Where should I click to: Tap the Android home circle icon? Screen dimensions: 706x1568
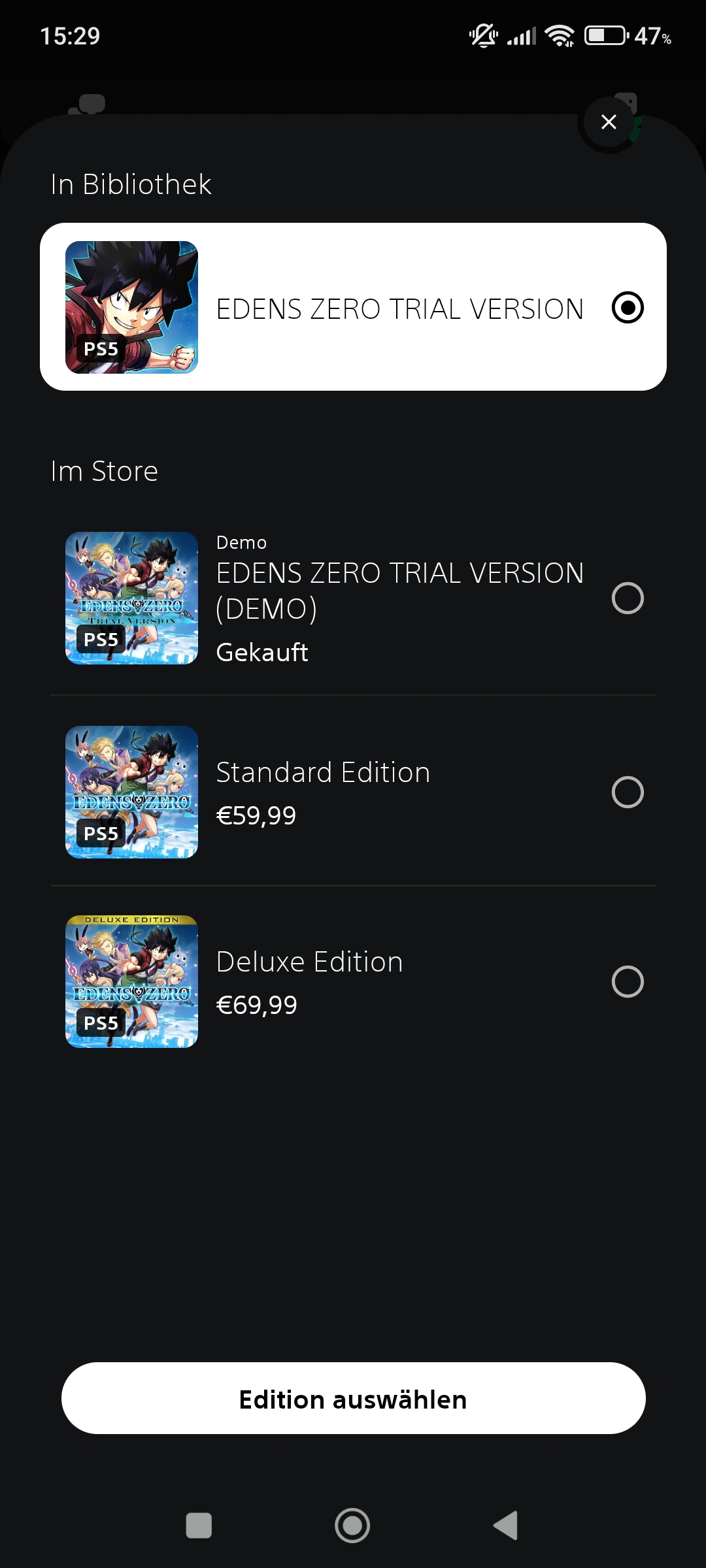pyautogui.click(x=352, y=1526)
